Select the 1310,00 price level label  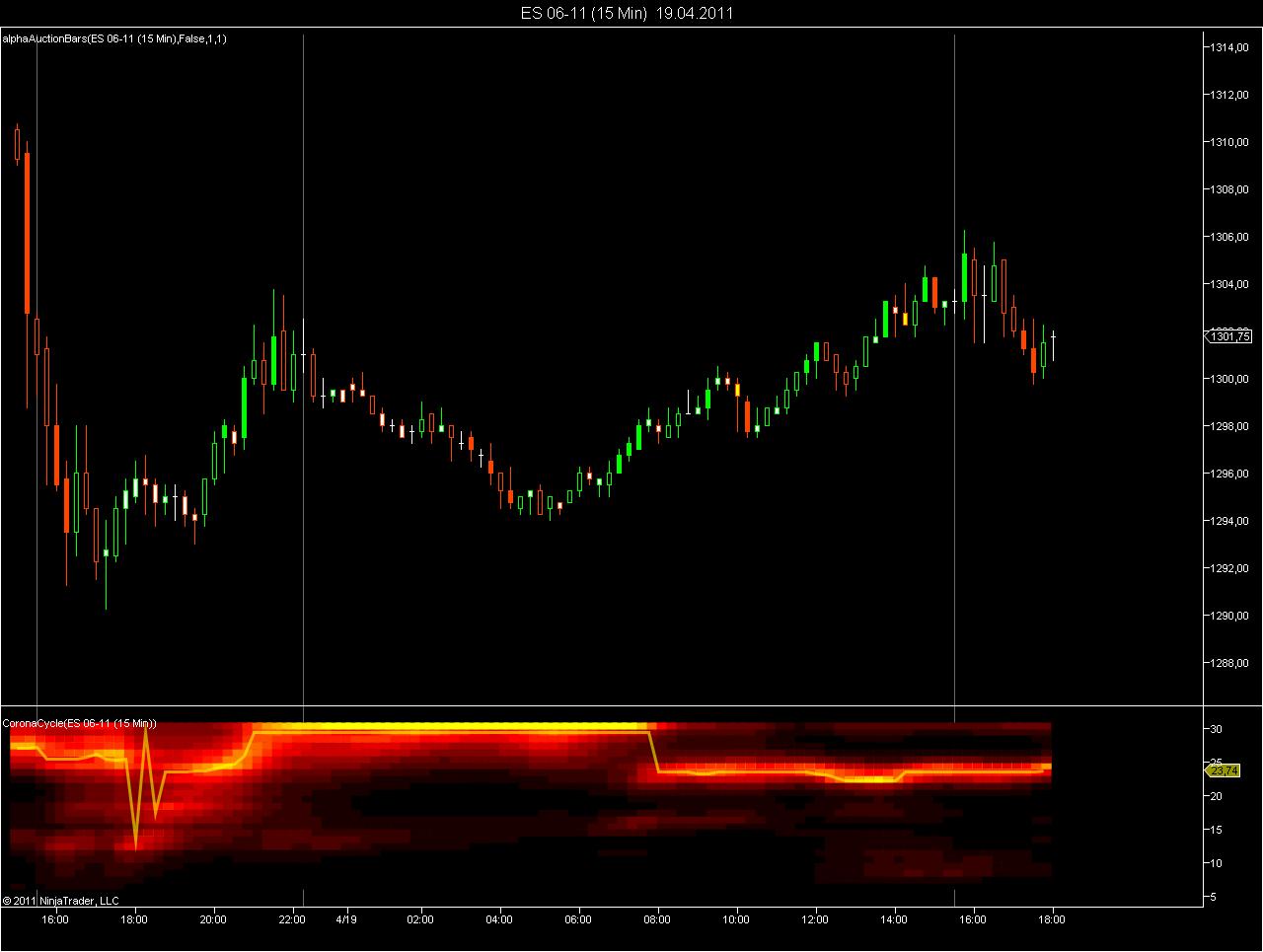pyautogui.click(x=1230, y=142)
